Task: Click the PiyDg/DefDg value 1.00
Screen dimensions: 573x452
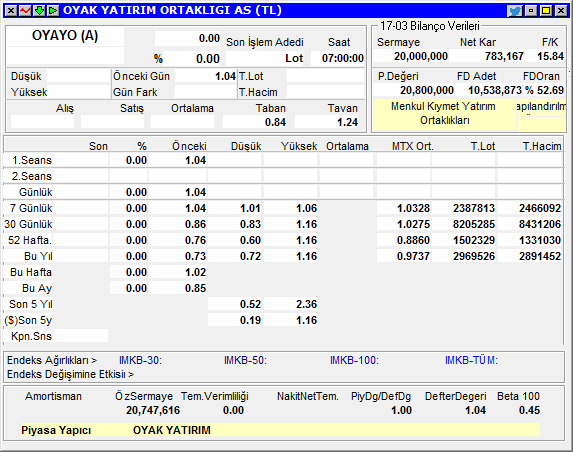Action: (401, 410)
